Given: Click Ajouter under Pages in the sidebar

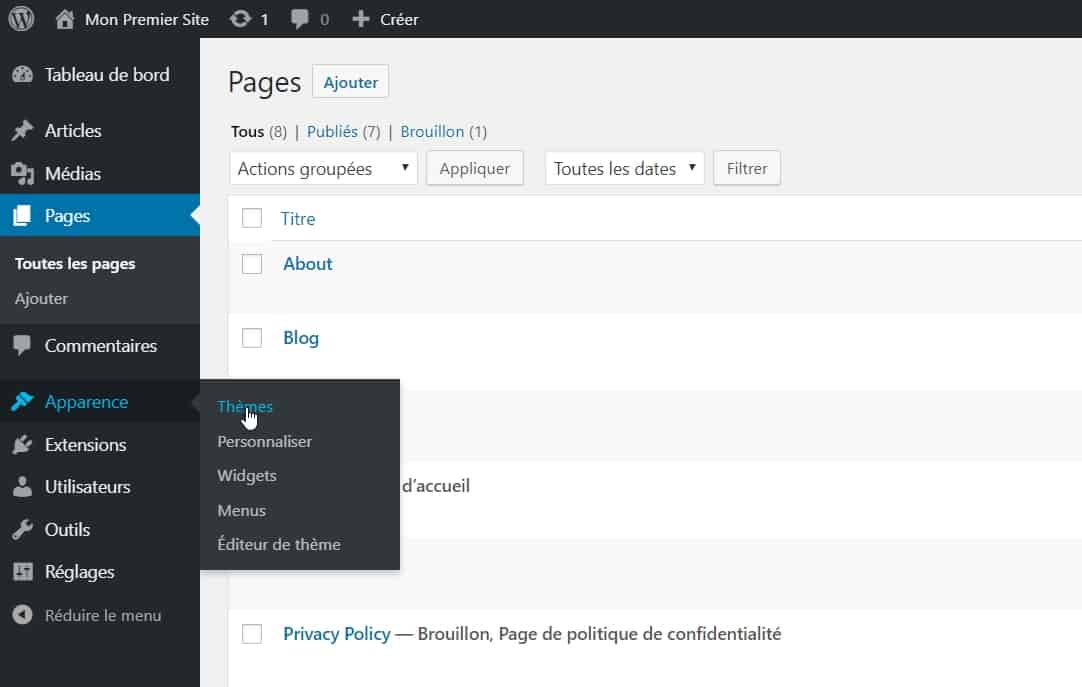Looking at the screenshot, I should (x=41, y=299).
